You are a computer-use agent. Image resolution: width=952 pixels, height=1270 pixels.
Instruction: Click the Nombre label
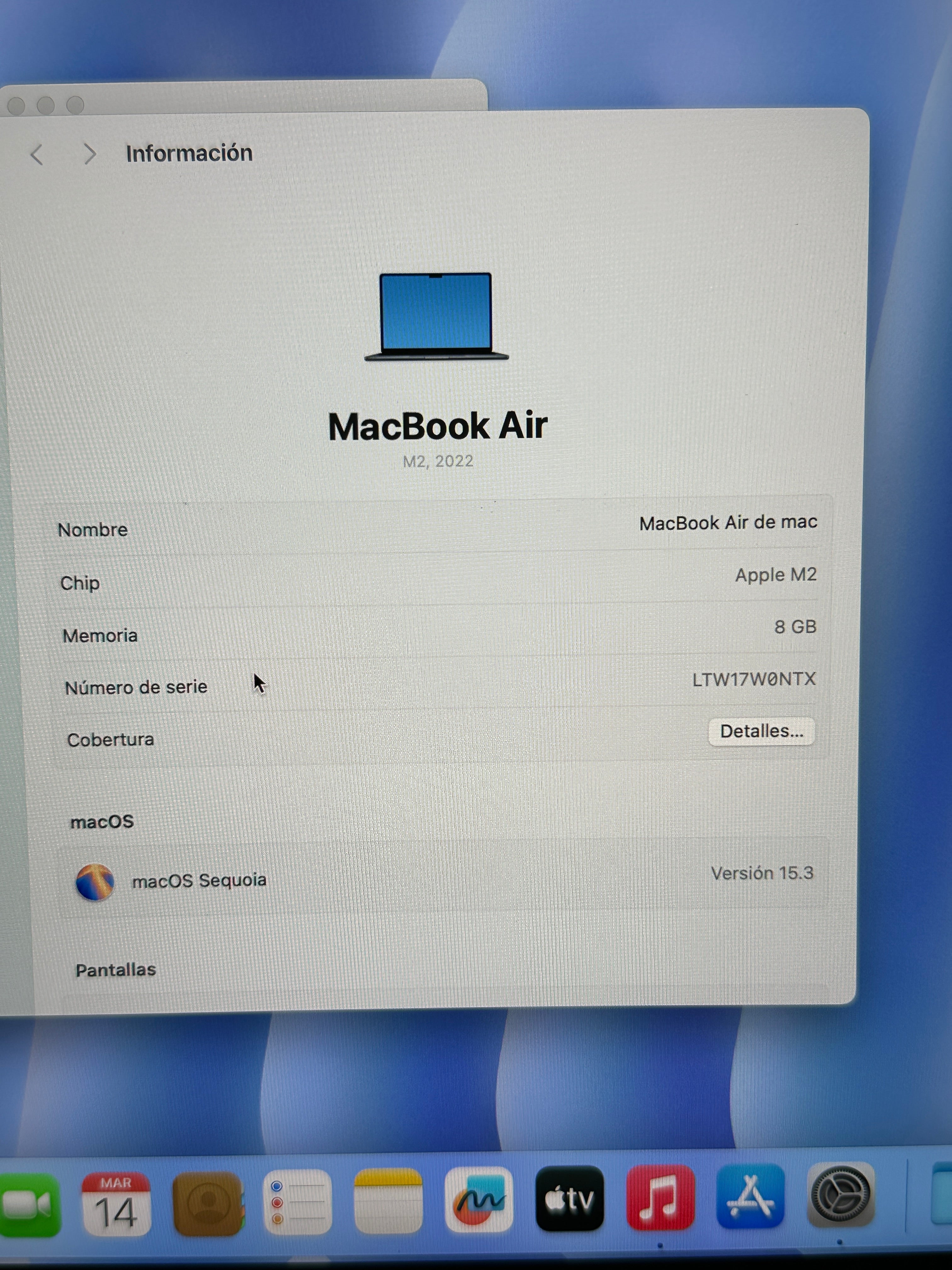(x=93, y=529)
